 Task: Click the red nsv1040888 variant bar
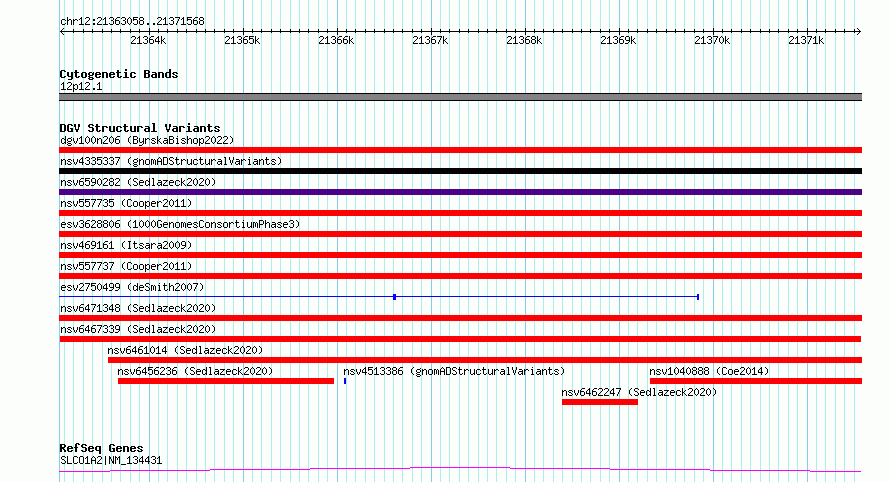point(756,381)
